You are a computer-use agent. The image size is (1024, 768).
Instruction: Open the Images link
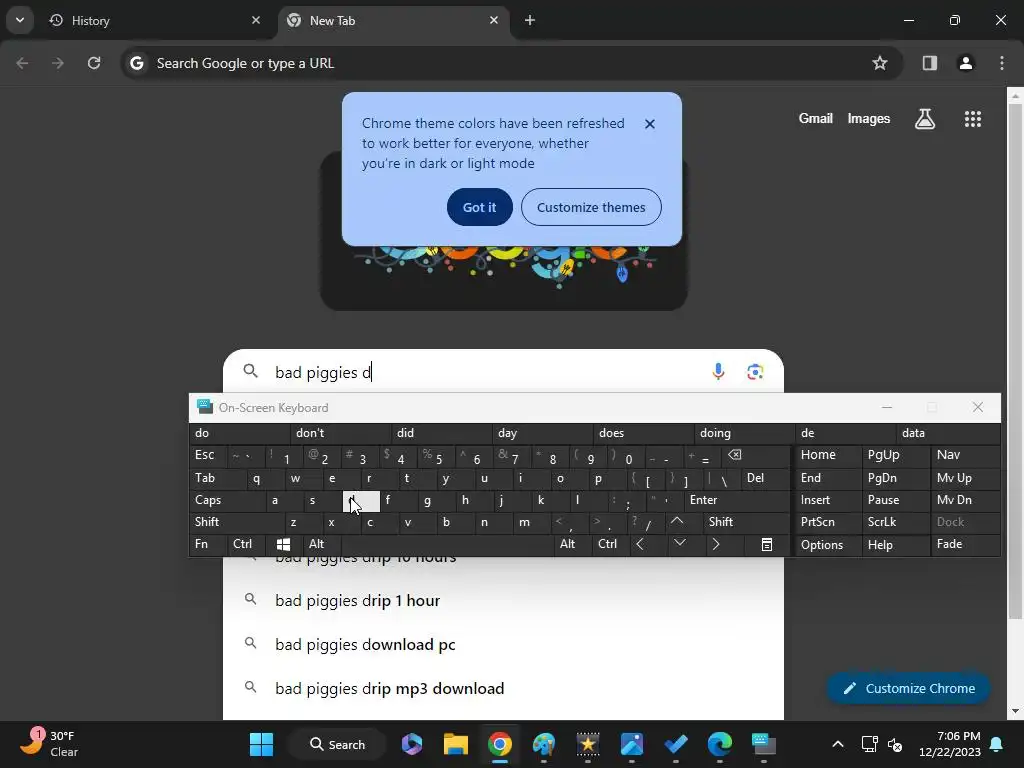(869, 118)
